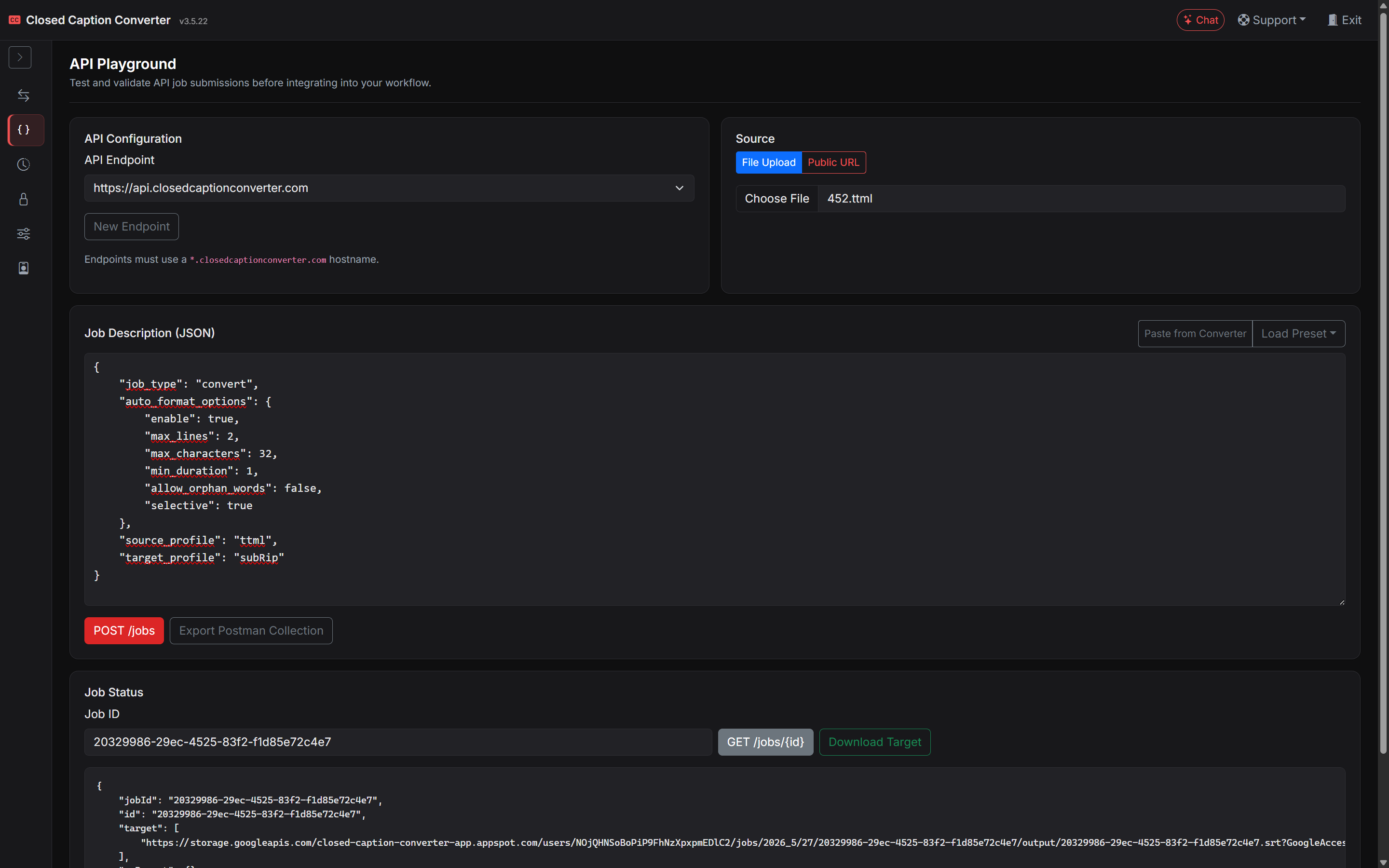
Task: Click the Choose File button
Action: [776, 199]
